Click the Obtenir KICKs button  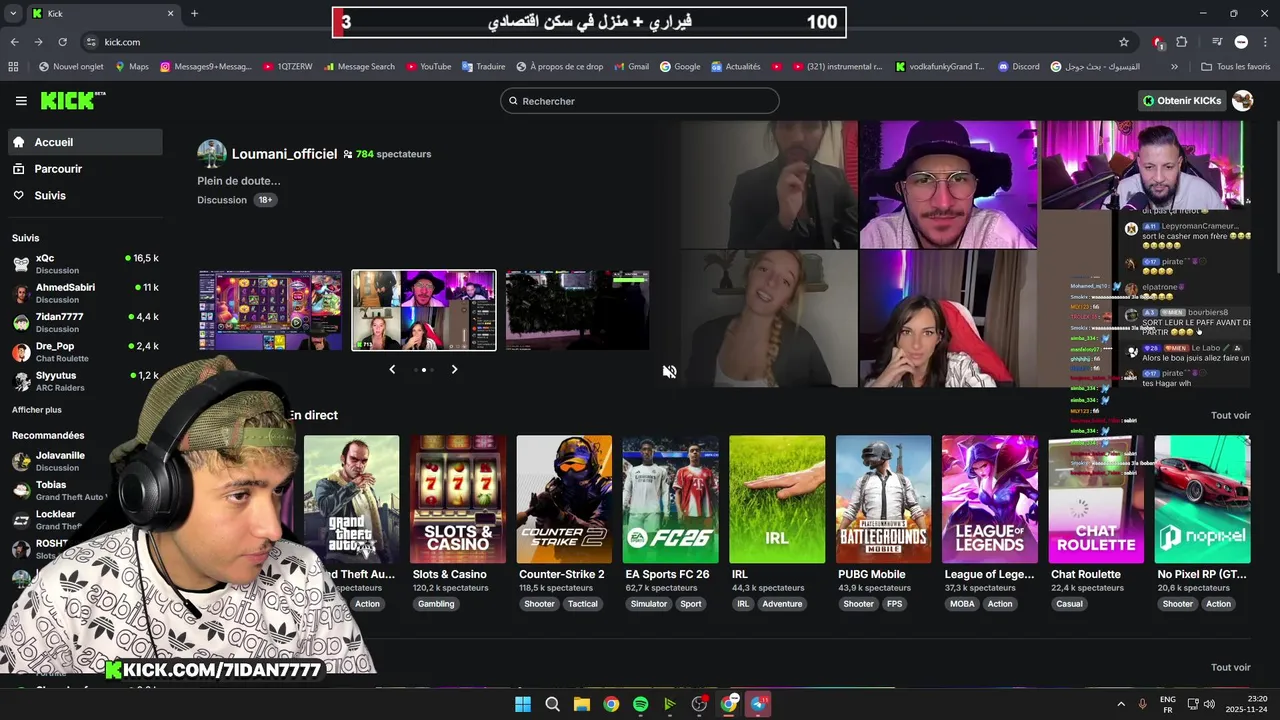pos(1182,101)
